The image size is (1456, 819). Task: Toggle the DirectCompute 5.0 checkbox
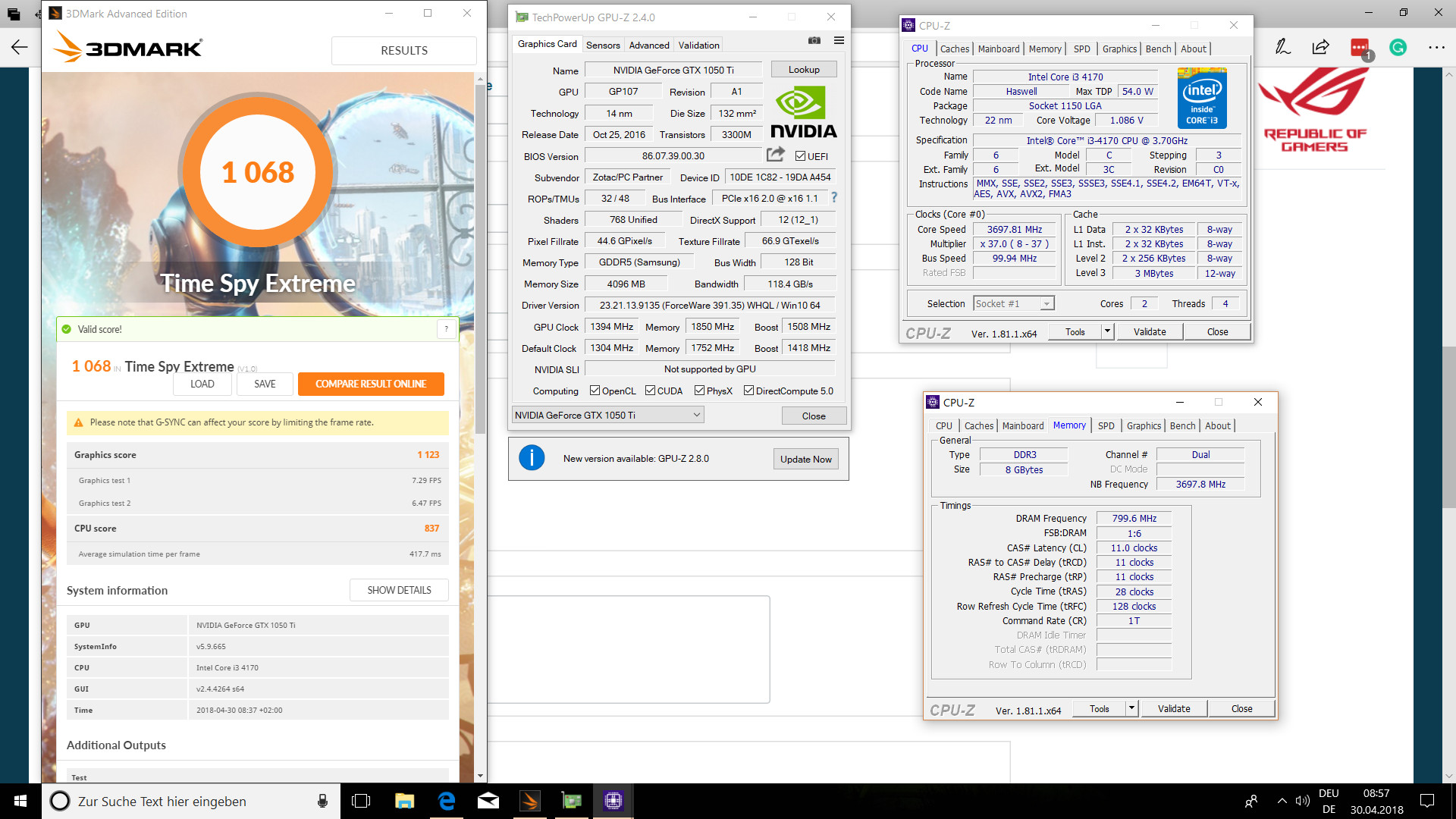748,391
